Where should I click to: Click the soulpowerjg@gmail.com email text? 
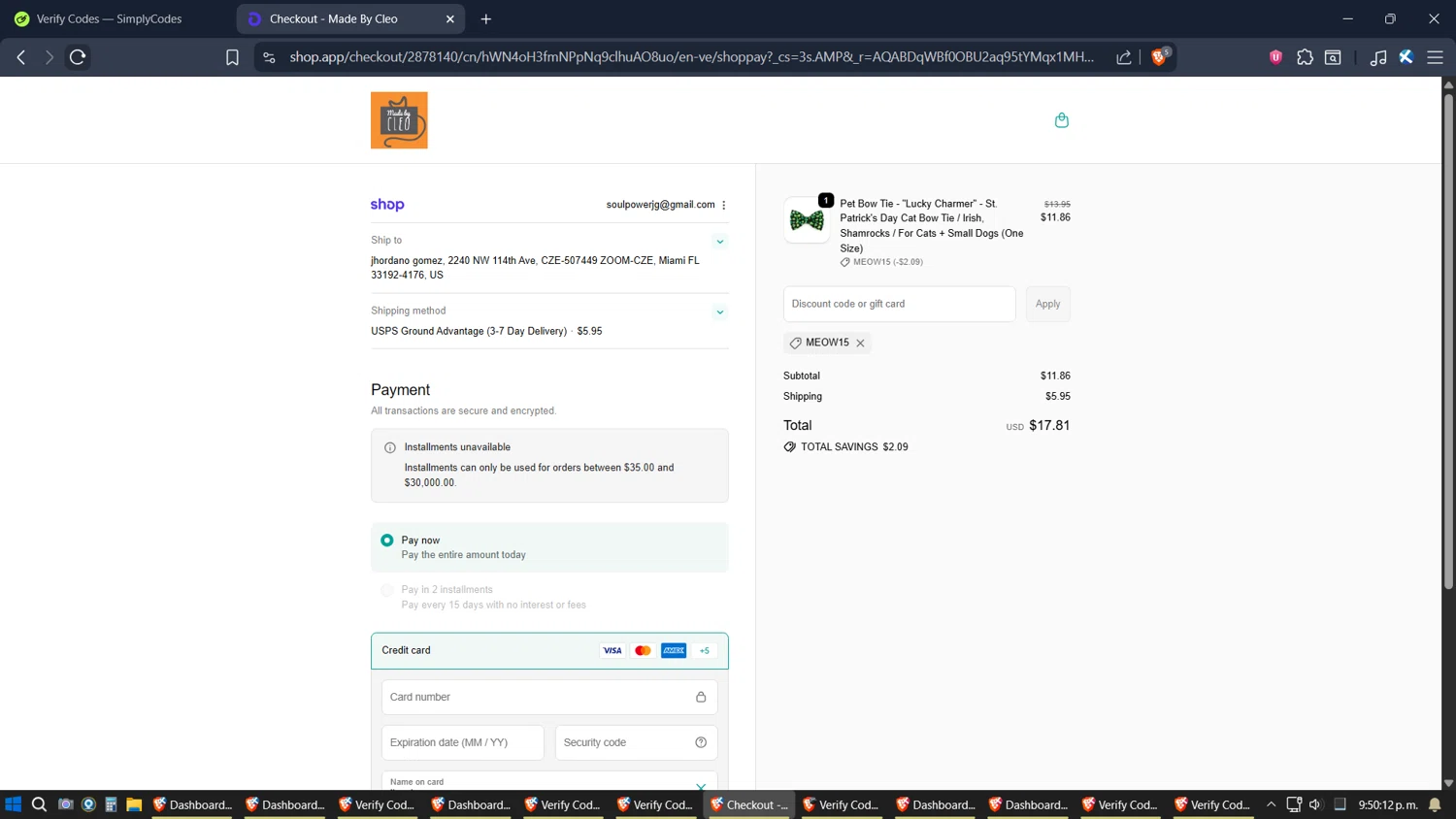pyautogui.click(x=660, y=205)
